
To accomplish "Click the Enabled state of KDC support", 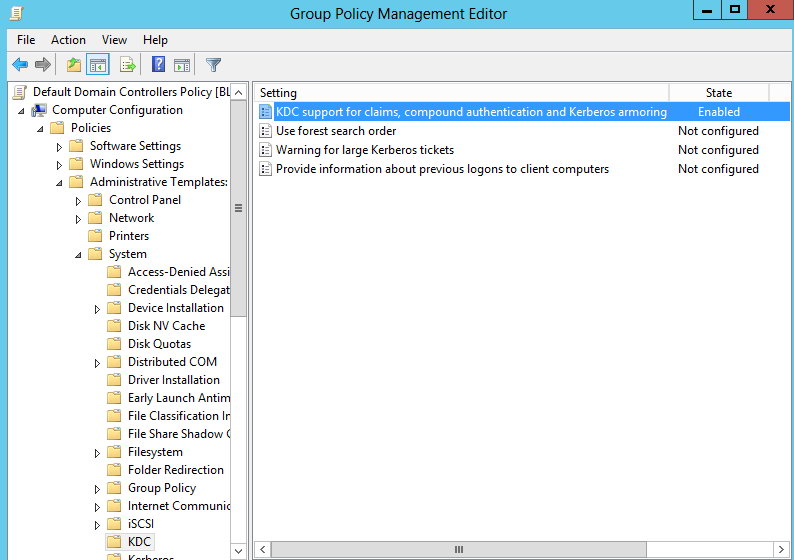I will (x=719, y=112).
